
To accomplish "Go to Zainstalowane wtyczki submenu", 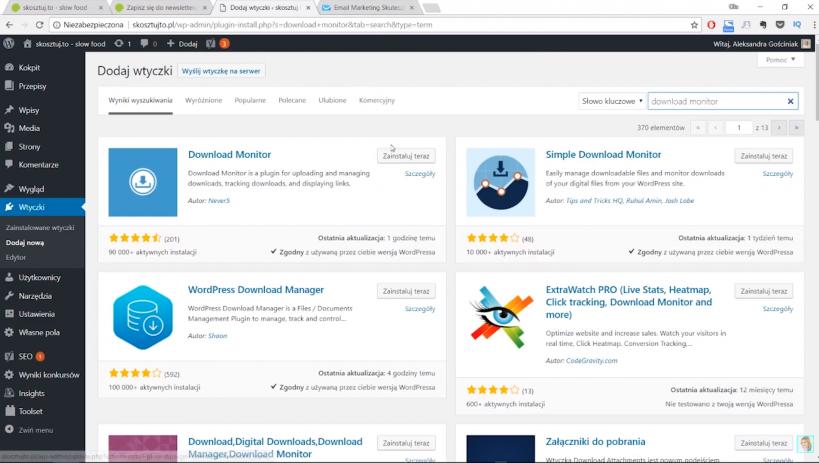I will coord(40,227).
